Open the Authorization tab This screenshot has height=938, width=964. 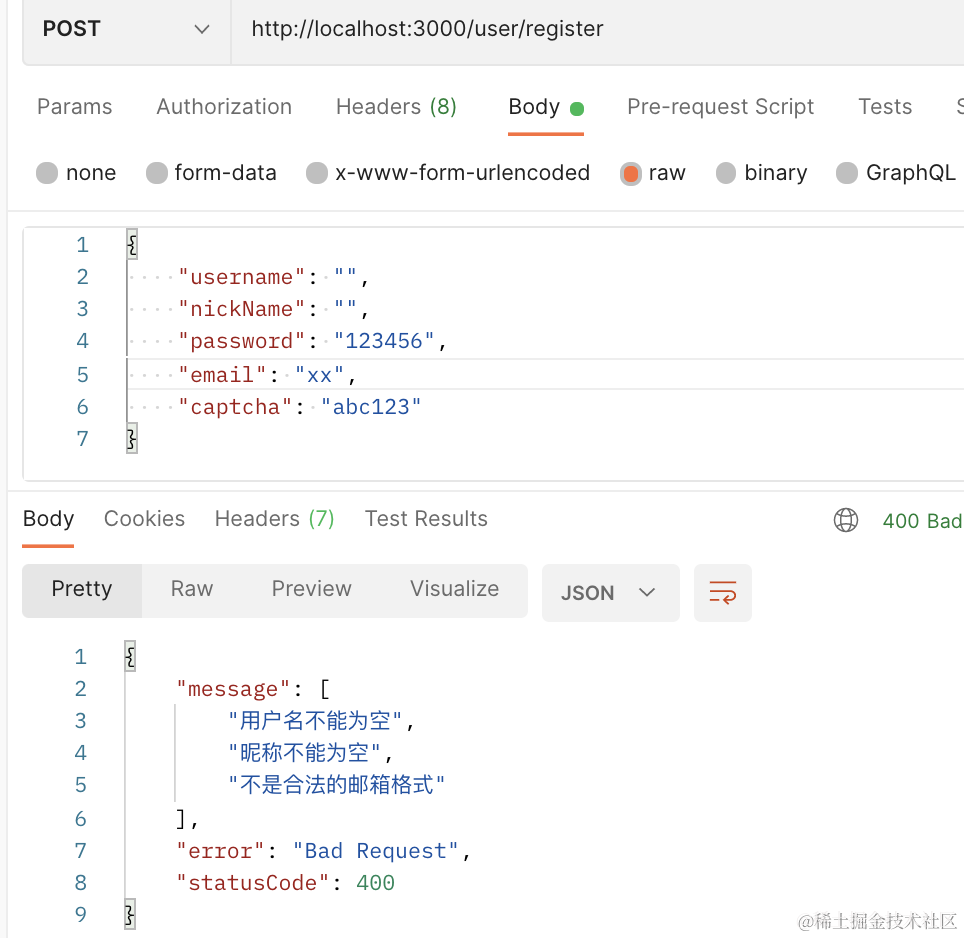click(x=224, y=107)
